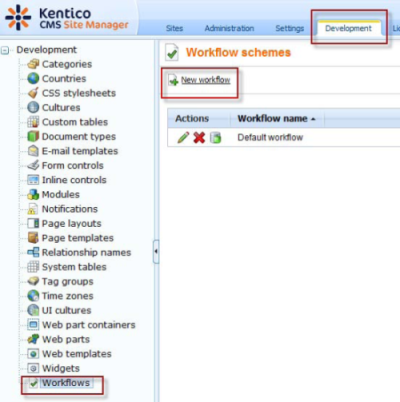Image resolution: width=400 pixels, height=402 pixels.
Task: Collapse the Development tree root node
Action: [x=5, y=50]
